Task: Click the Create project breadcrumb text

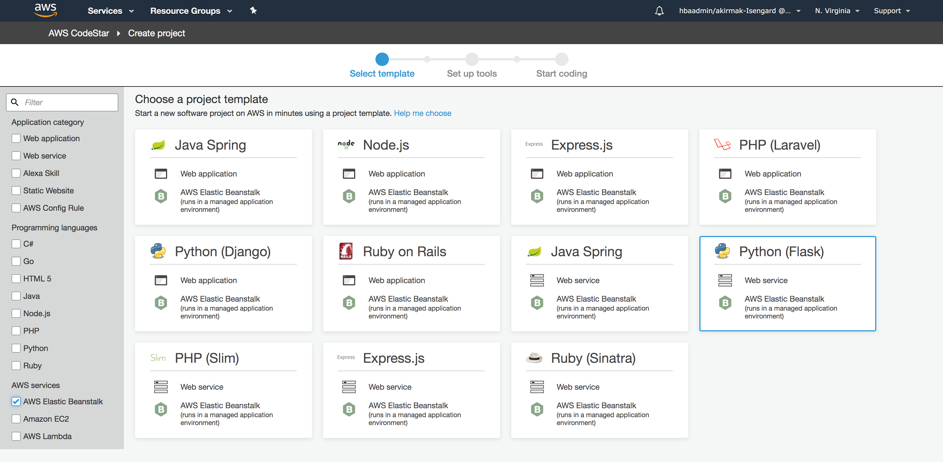Action: [156, 33]
